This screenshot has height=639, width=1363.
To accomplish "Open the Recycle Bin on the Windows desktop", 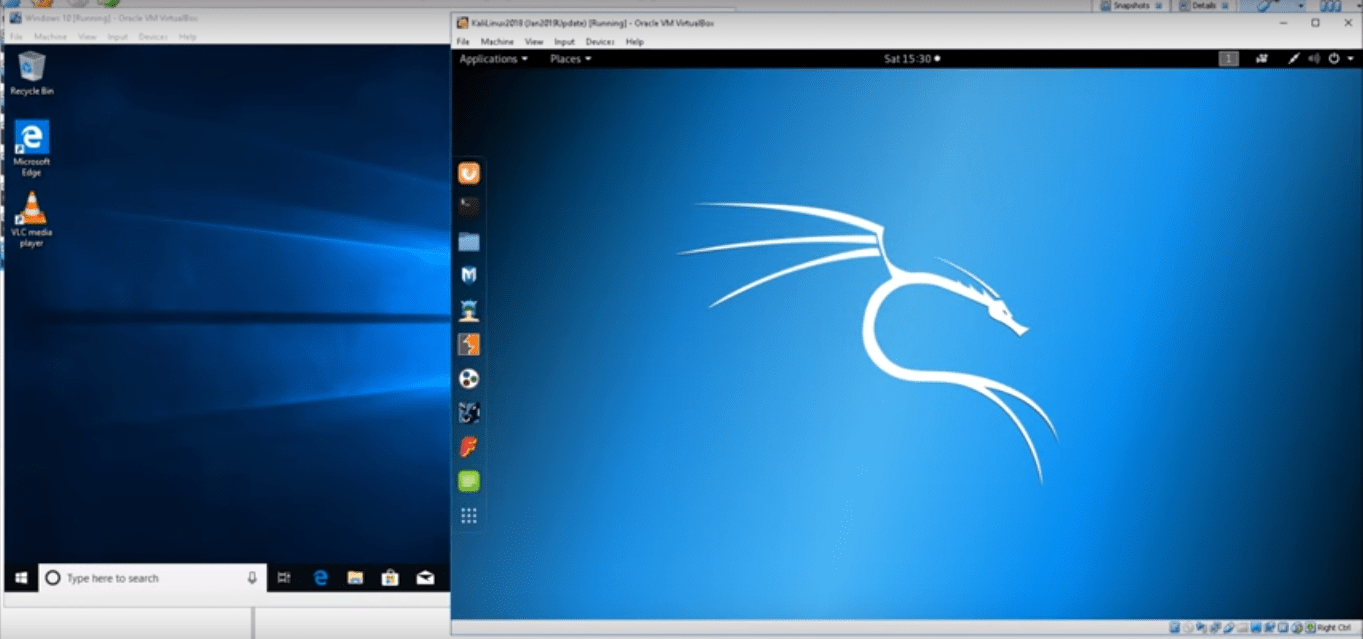I will 30,68.
